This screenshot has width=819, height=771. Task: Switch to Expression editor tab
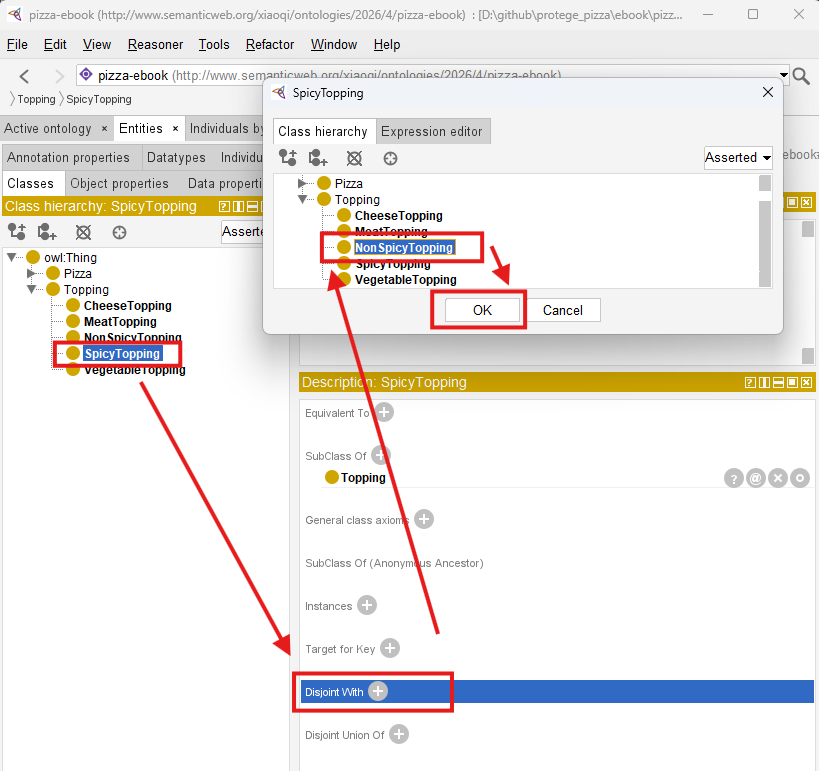point(432,131)
